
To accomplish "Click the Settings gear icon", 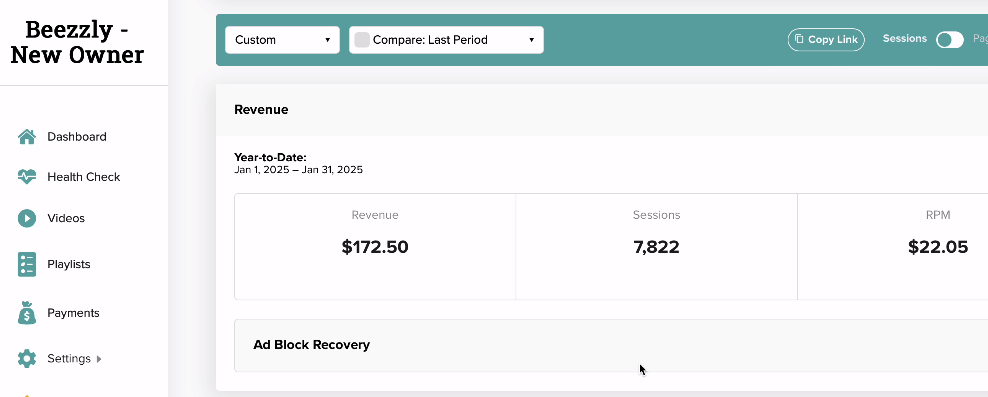I will [26, 359].
